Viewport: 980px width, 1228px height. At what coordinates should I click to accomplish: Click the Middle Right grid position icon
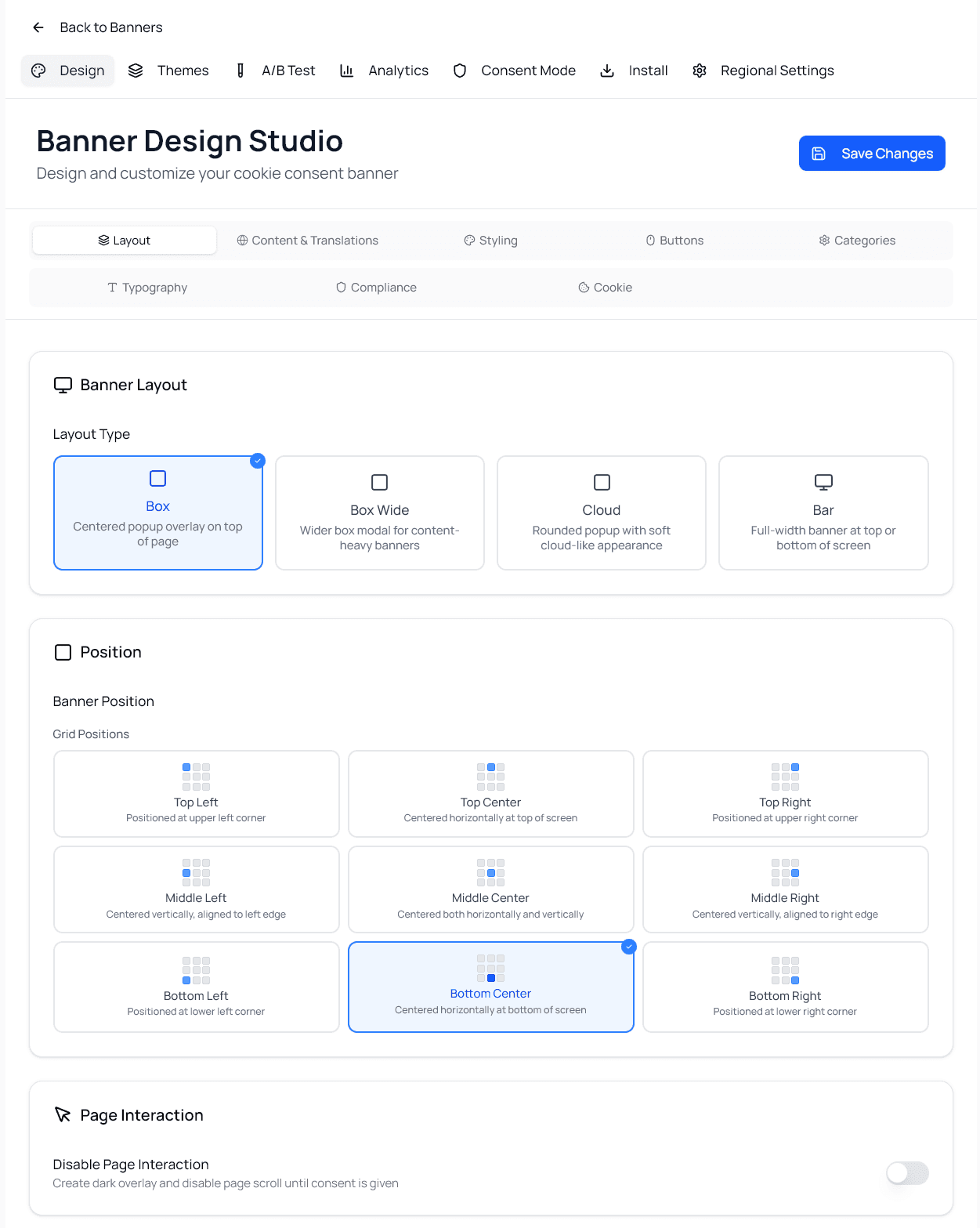(x=785, y=872)
